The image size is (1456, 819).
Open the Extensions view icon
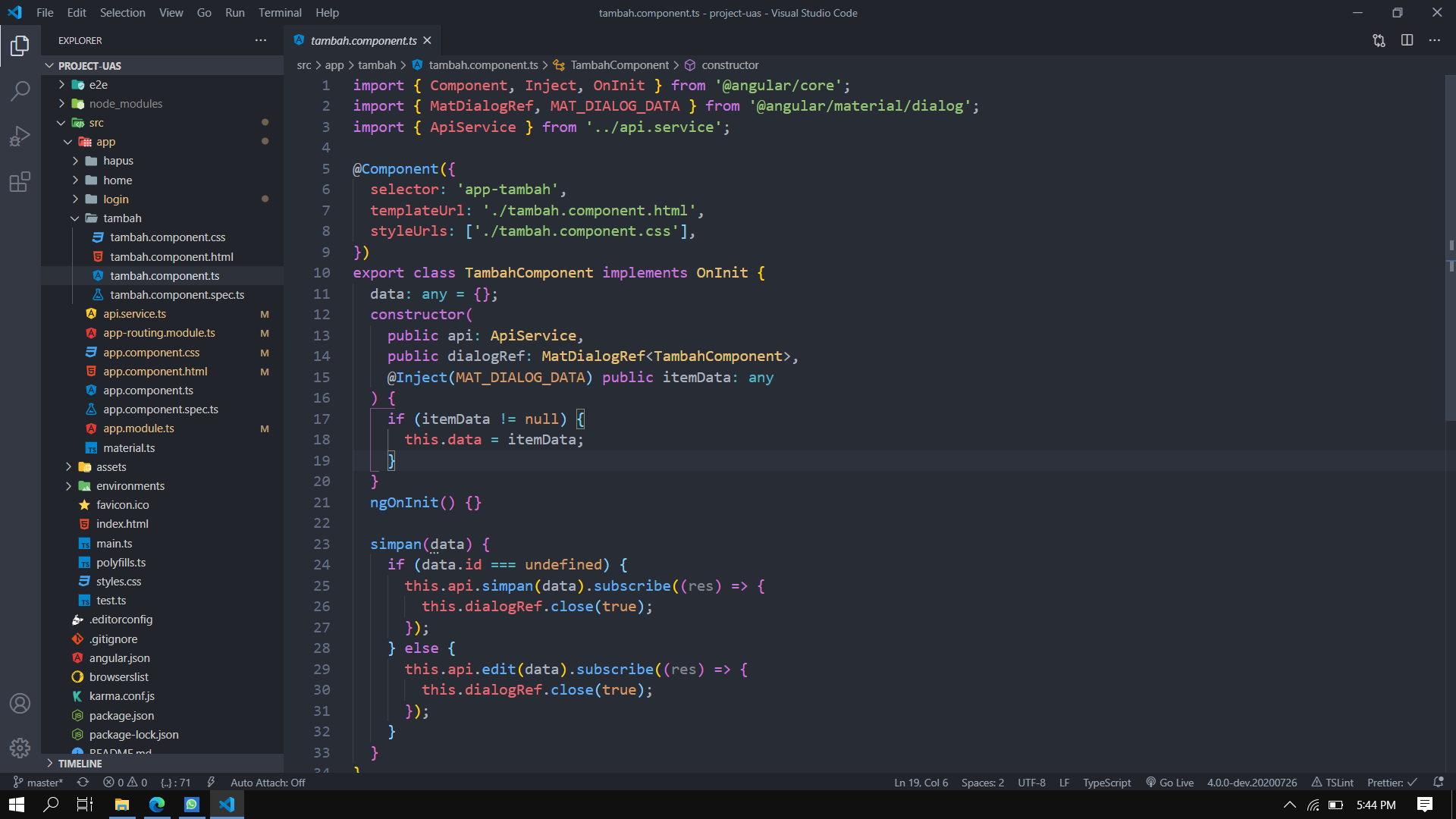20,182
